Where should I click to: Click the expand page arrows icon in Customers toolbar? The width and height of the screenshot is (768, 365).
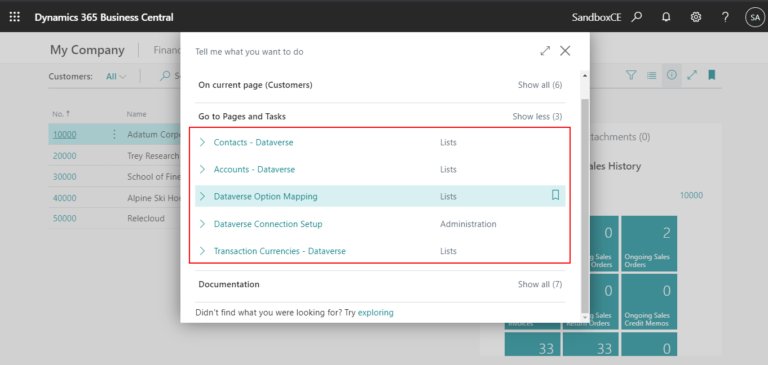pyautogui.click(x=692, y=75)
